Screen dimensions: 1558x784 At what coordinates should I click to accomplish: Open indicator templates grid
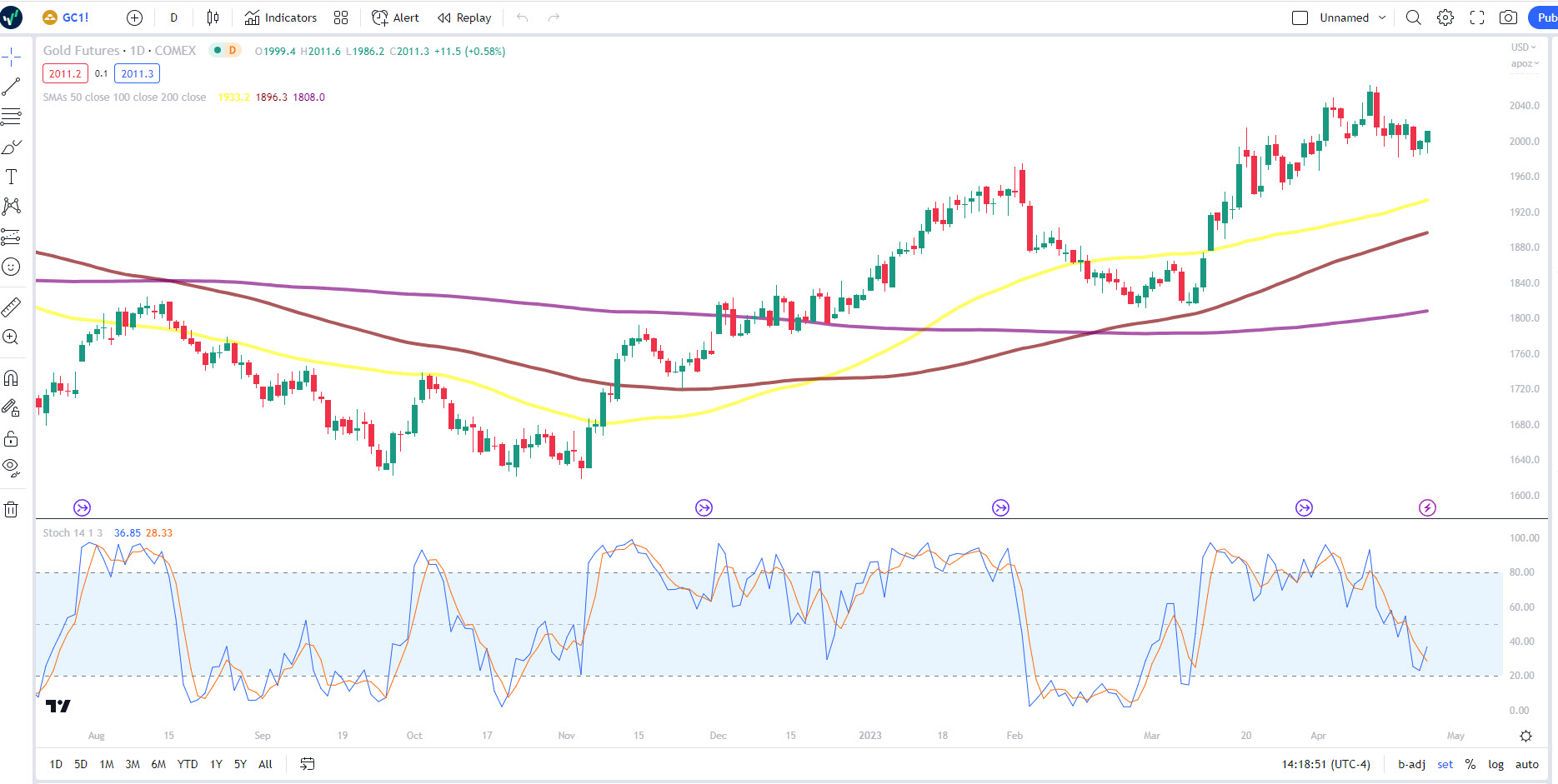point(341,17)
